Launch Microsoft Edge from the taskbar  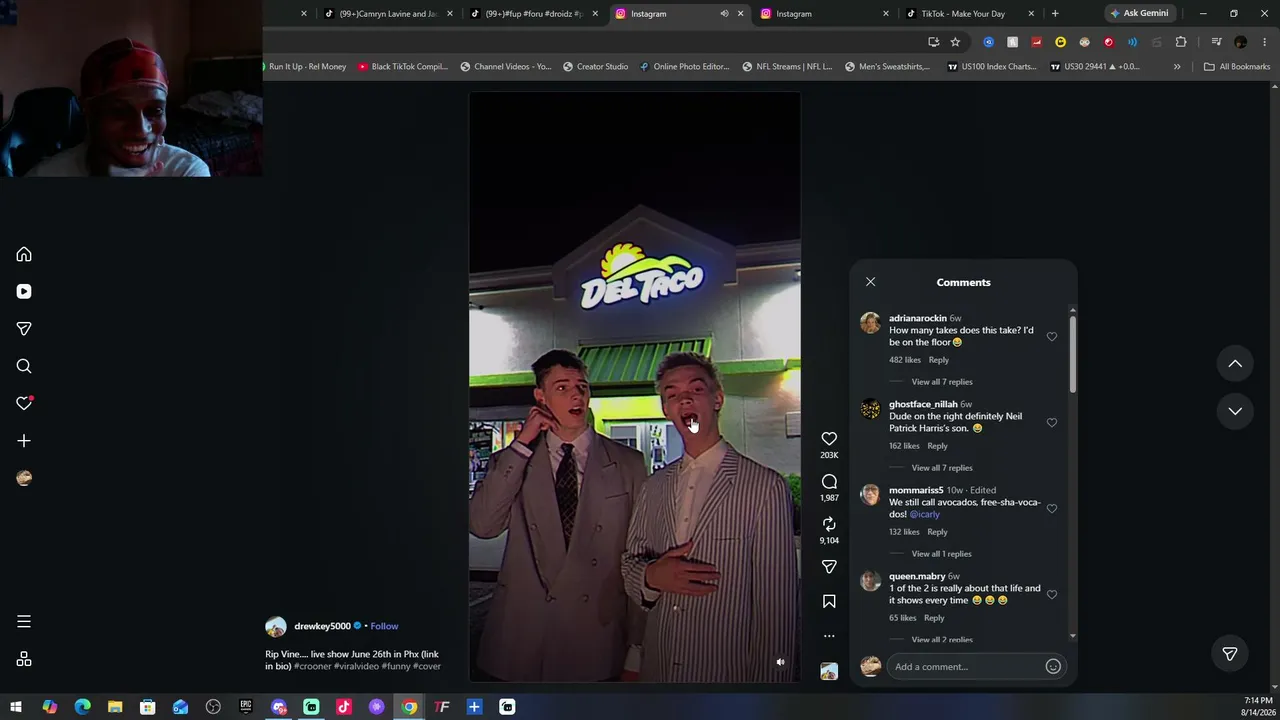click(82, 707)
